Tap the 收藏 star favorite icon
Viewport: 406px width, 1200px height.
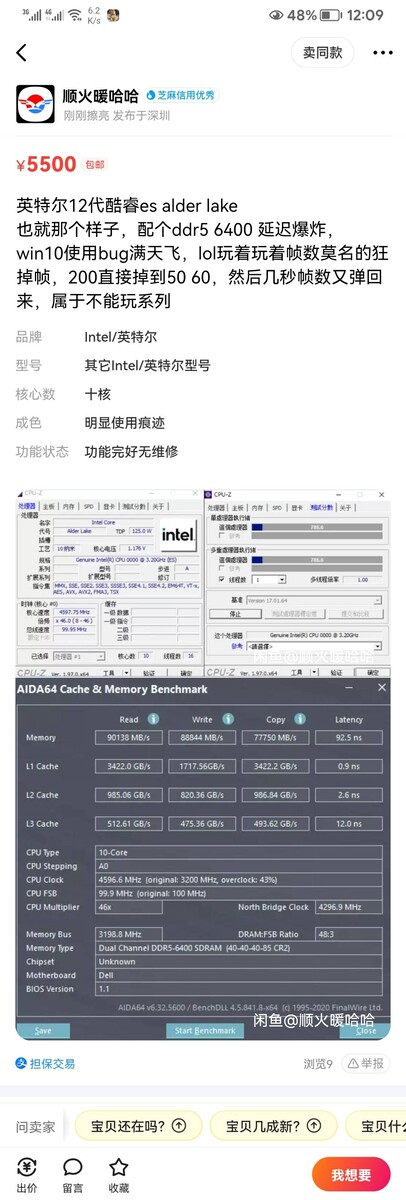coord(118,1175)
